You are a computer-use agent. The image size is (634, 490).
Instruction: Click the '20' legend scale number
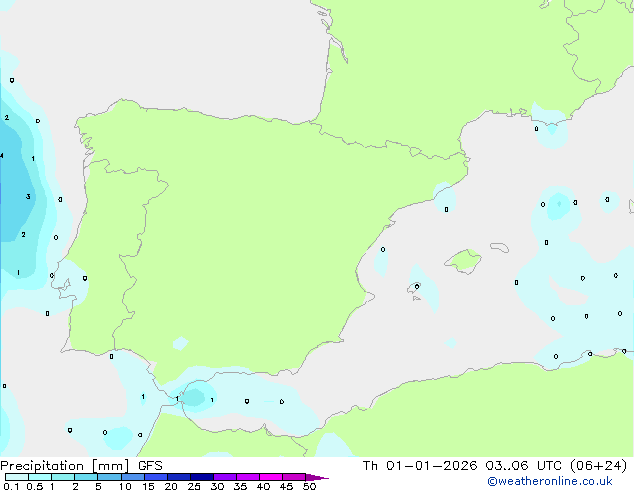coord(171,486)
